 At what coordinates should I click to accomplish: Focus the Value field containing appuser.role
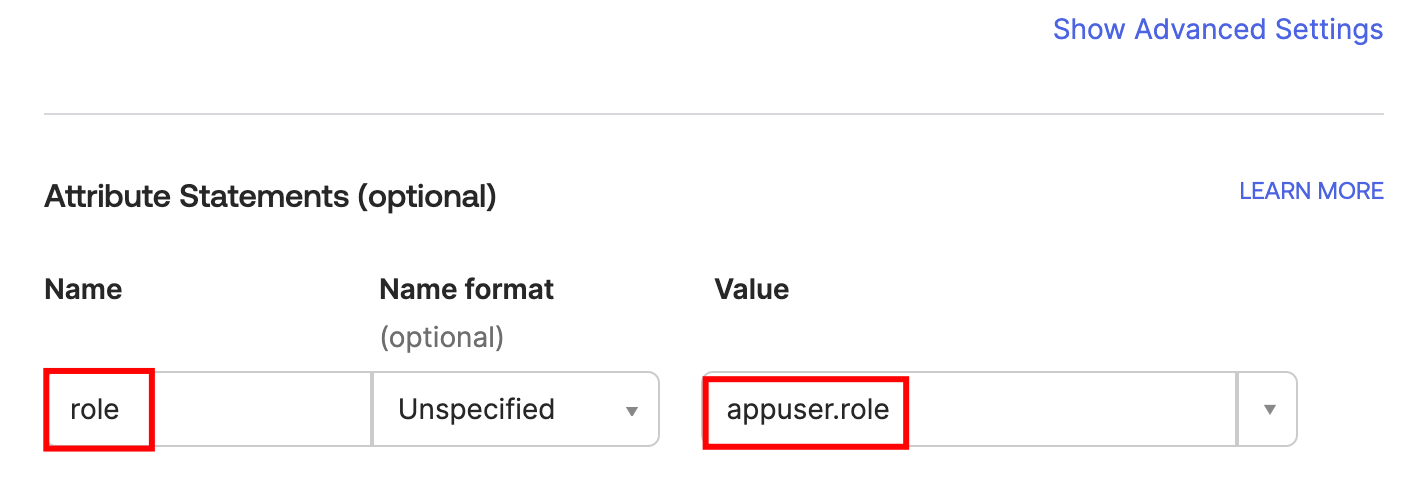(968, 409)
